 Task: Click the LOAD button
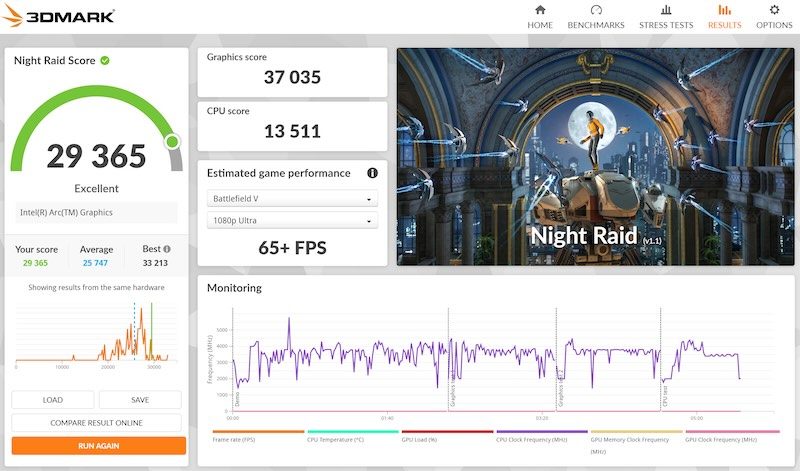(53, 400)
